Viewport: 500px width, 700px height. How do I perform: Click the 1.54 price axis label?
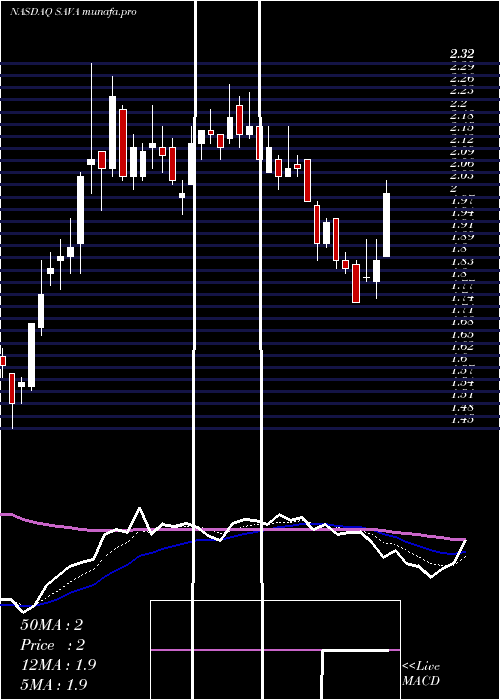[x=462, y=383]
